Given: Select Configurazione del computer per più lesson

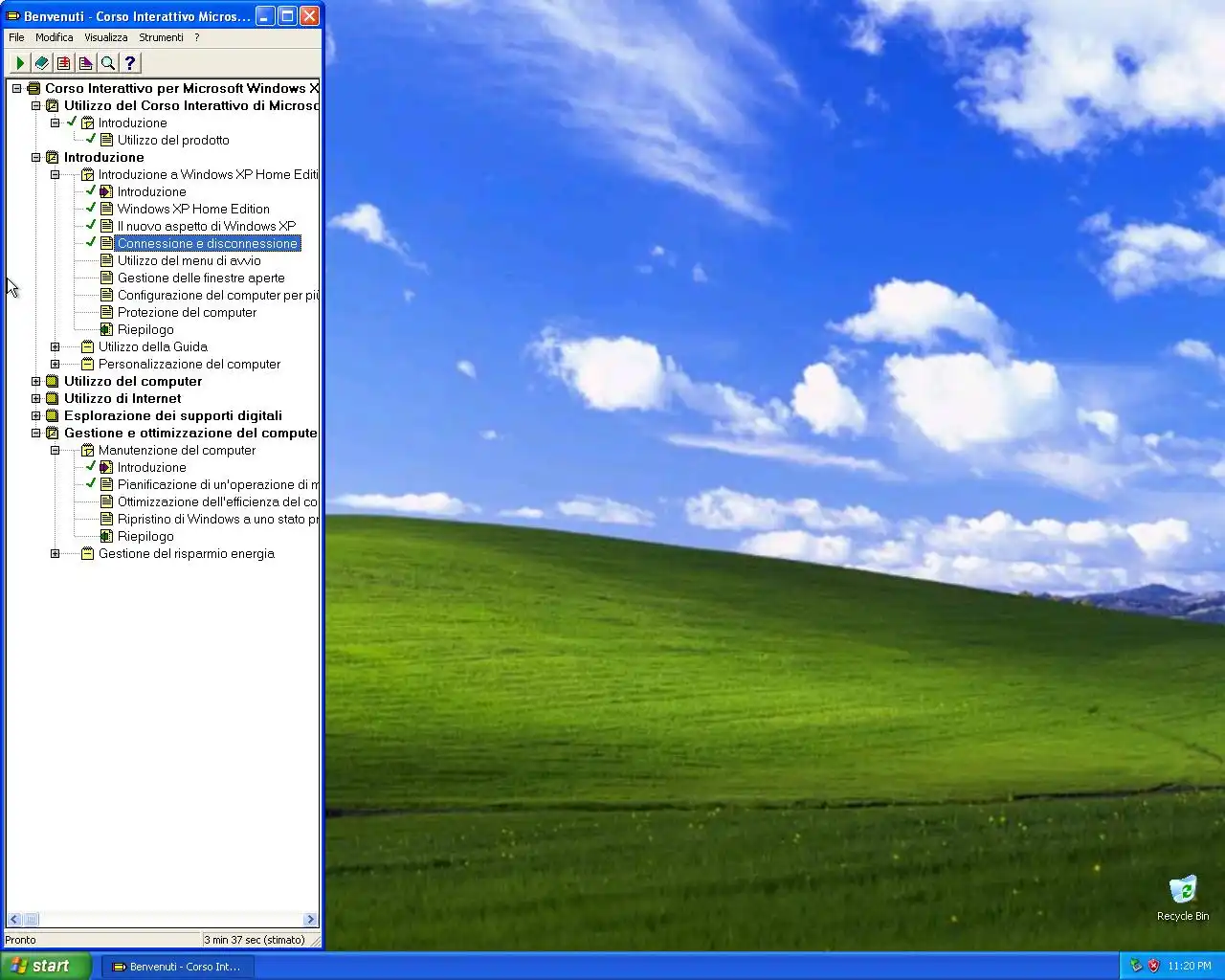Looking at the screenshot, I should click(218, 295).
